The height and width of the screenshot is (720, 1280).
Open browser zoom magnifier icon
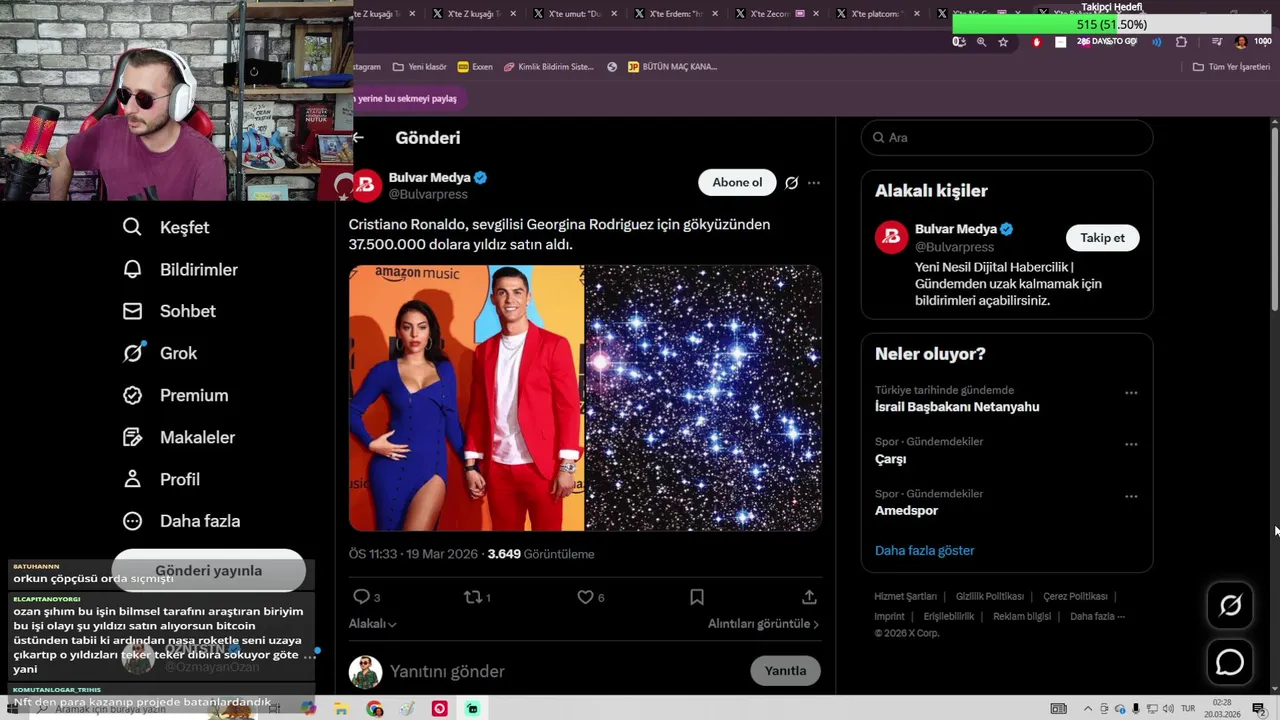pos(981,42)
